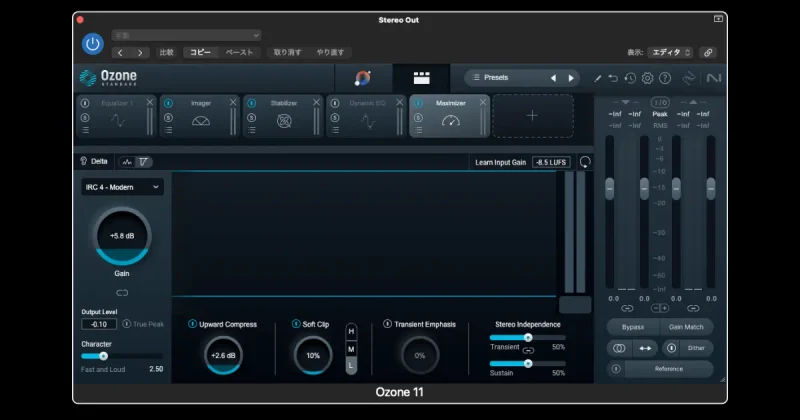
Task: Open Ozone settings gear
Action: click(x=647, y=78)
